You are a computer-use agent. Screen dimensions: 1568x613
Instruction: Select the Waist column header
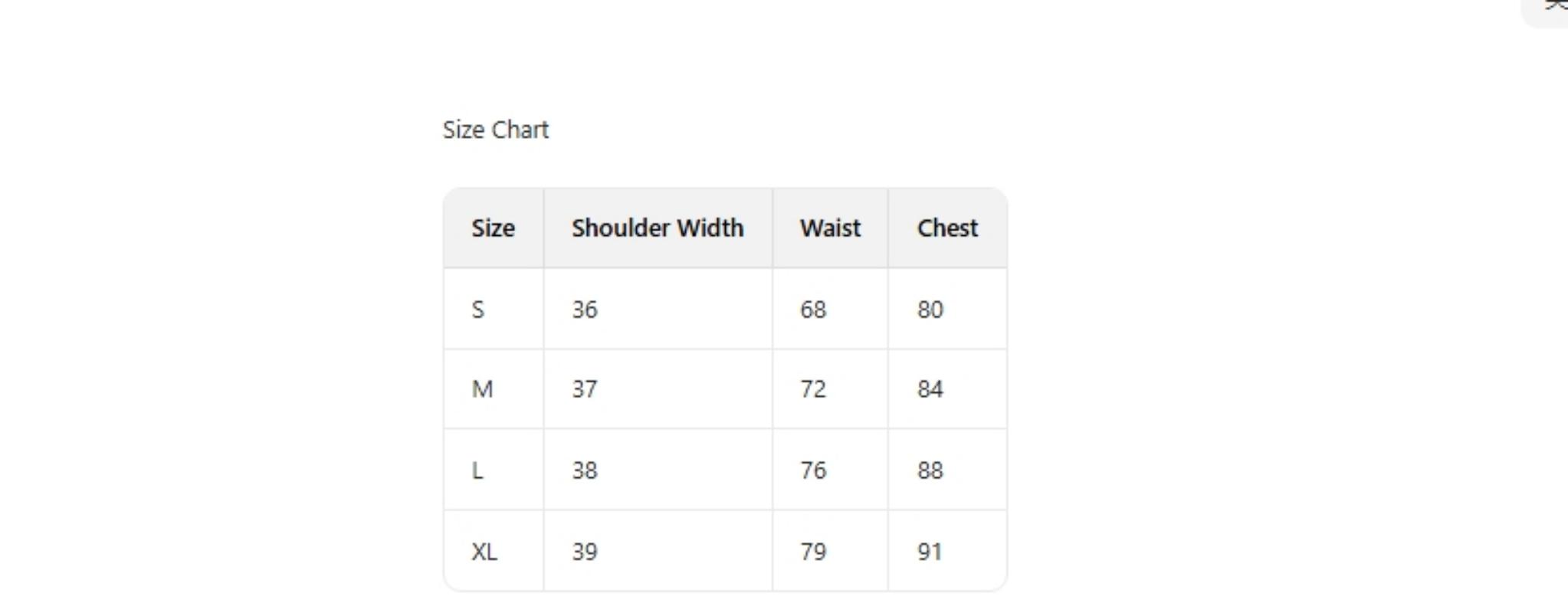pos(830,228)
